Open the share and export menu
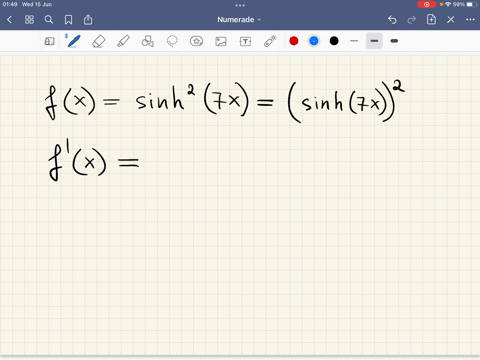 [x=88, y=20]
